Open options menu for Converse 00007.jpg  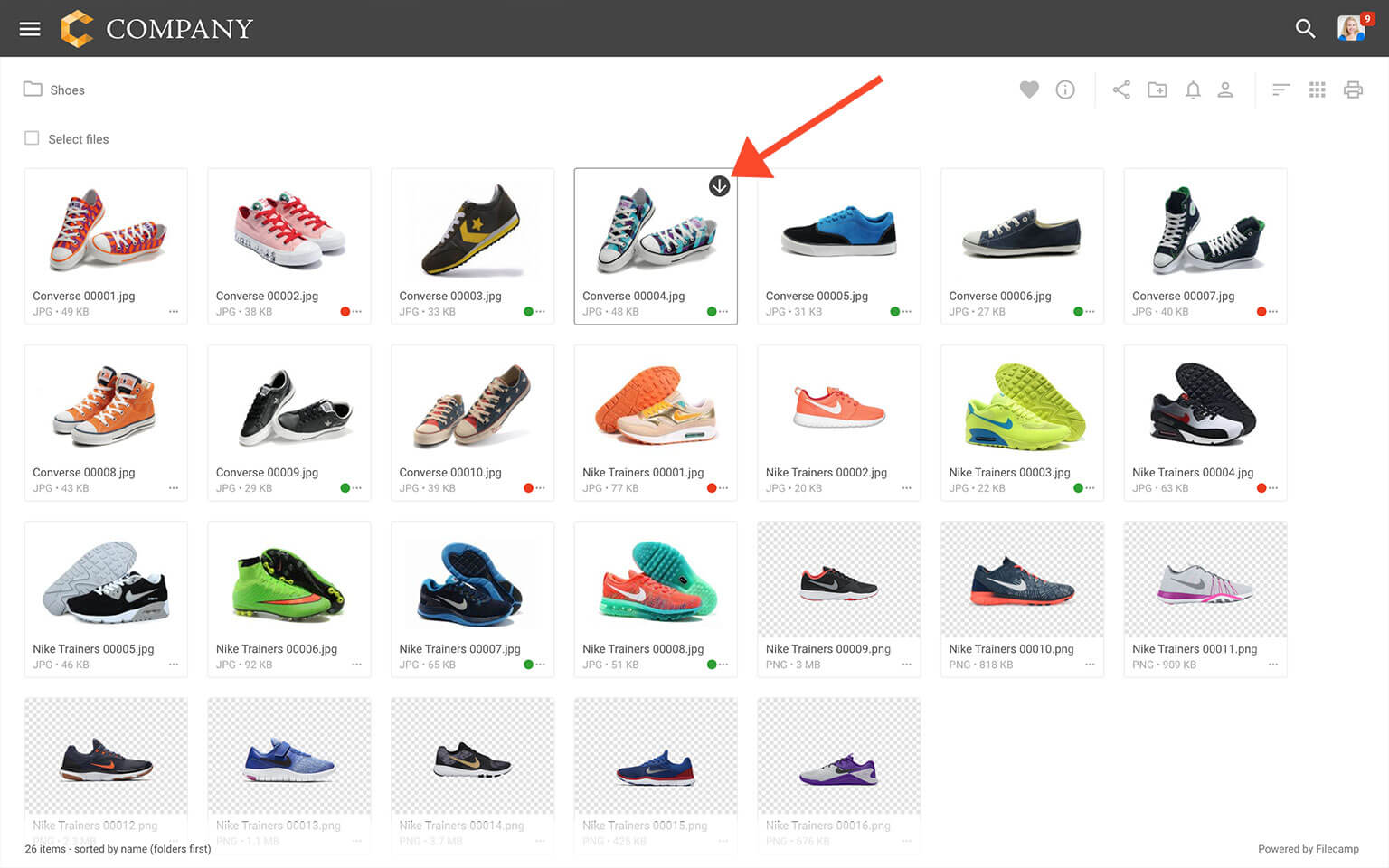coord(1273,312)
